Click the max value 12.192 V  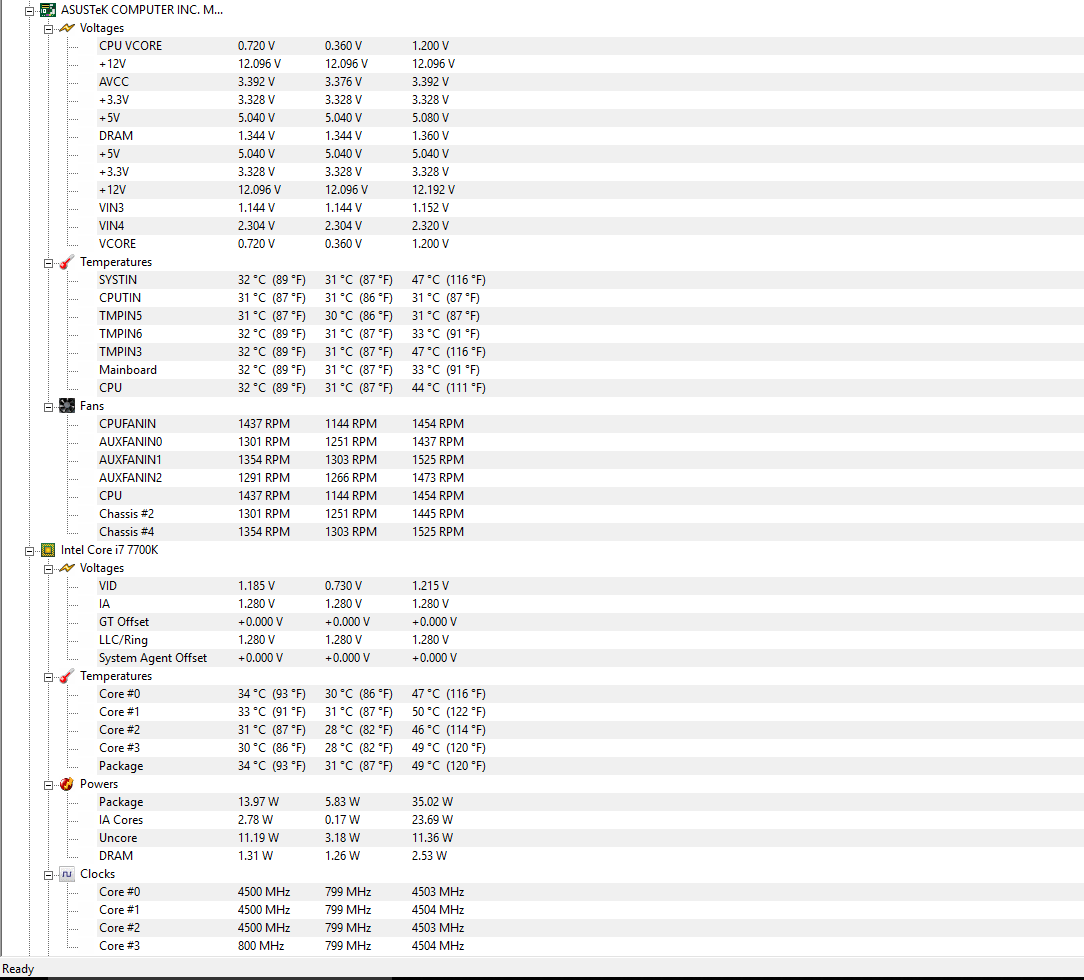(433, 189)
